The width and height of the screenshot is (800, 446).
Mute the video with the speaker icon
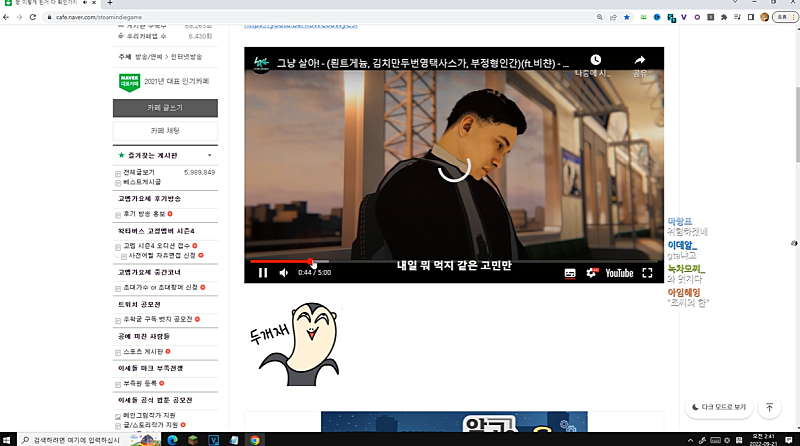(x=285, y=272)
